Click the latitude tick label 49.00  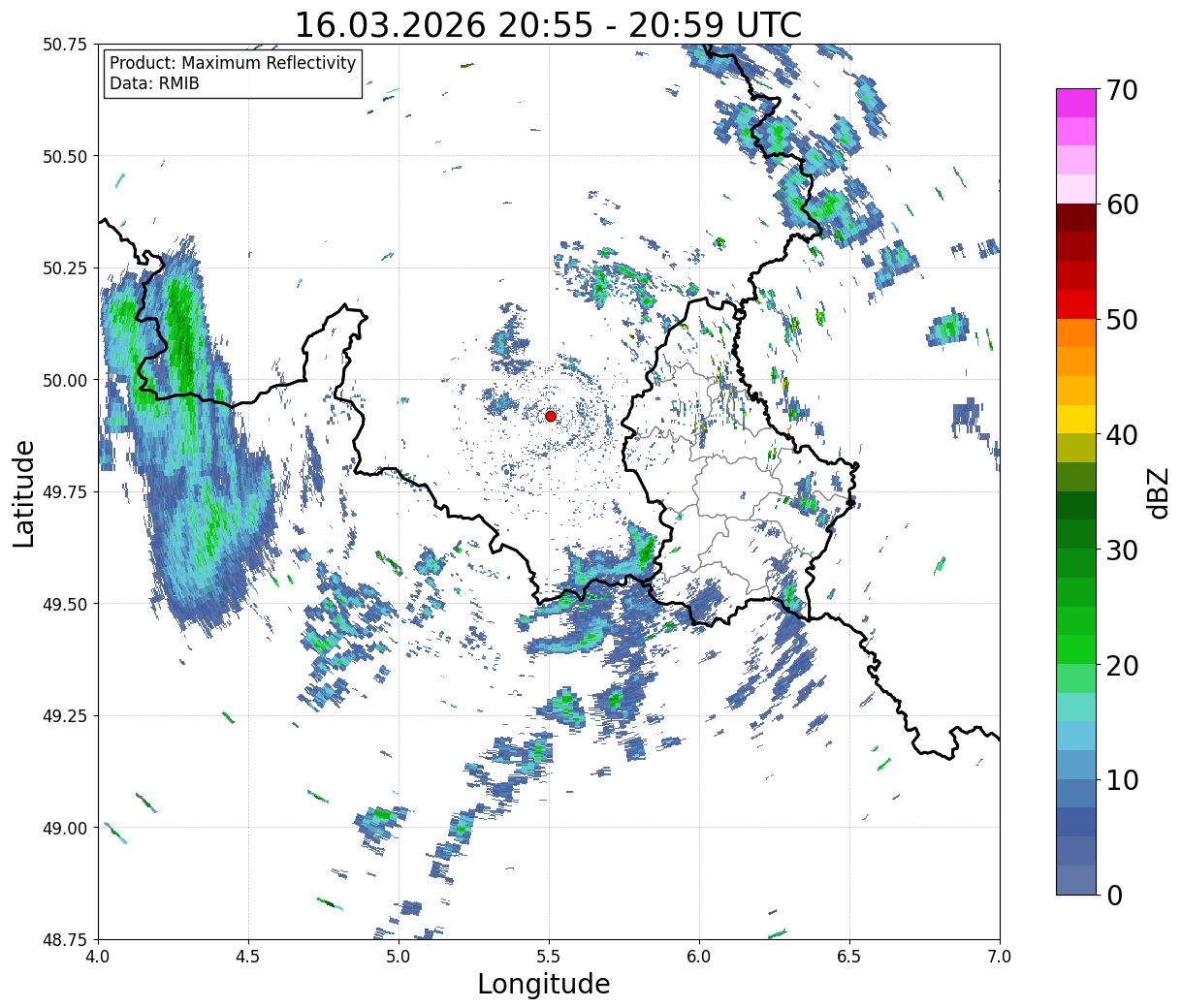pos(65,828)
